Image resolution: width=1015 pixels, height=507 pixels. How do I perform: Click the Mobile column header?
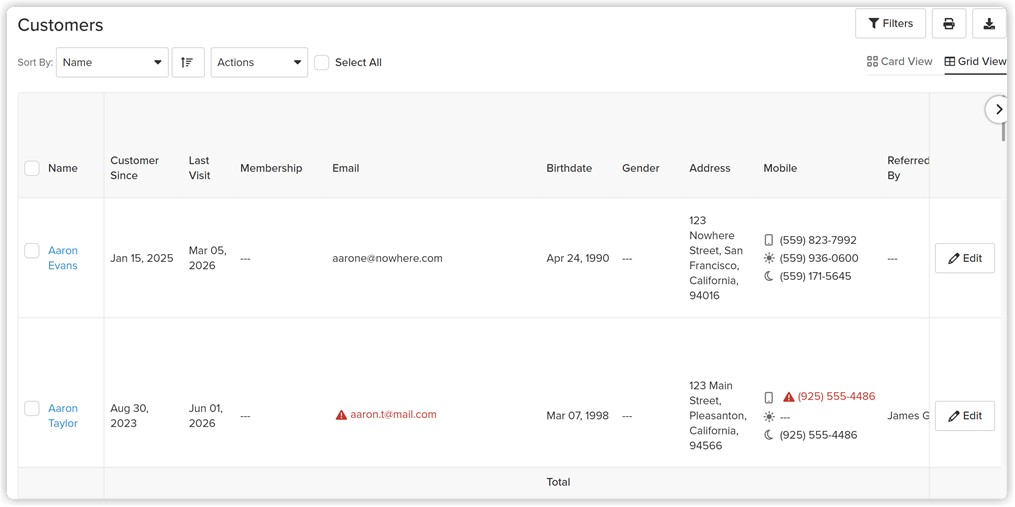click(780, 168)
